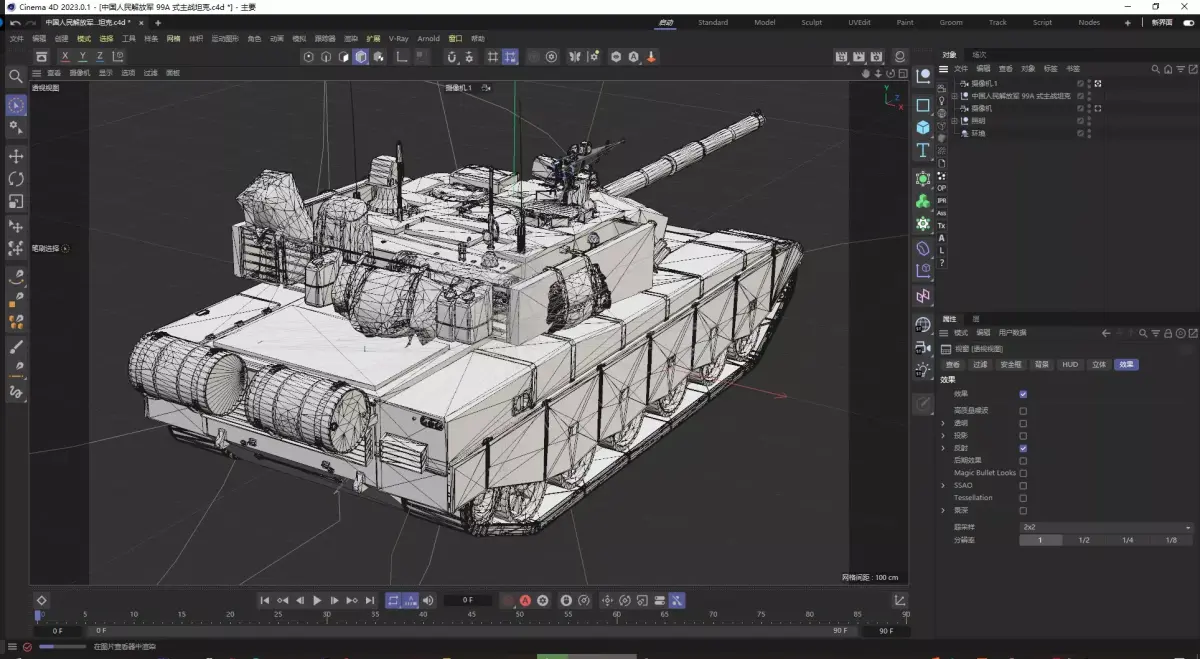Enable the snap grid icon in top toolbar
This screenshot has width=1200, height=659.
point(492,57)
